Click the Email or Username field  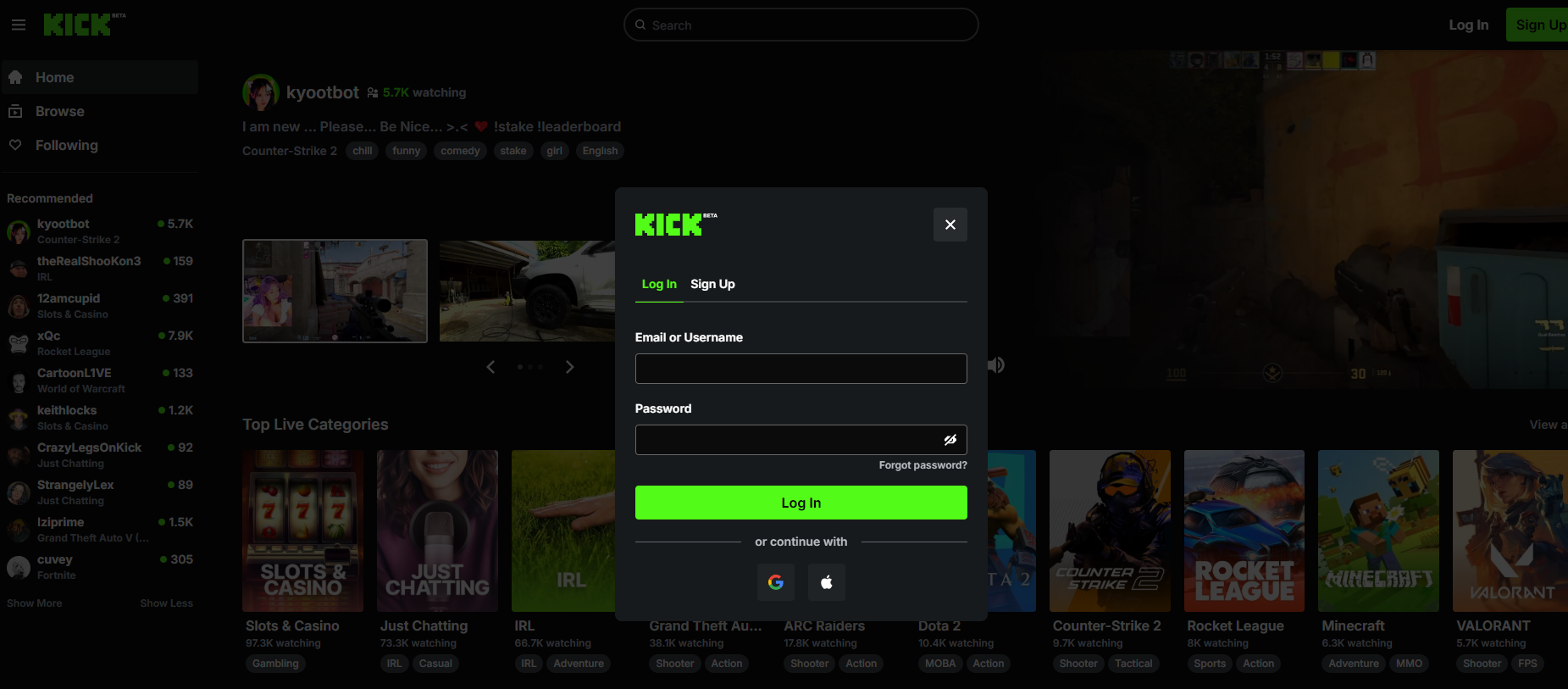(x=801, y=369)
